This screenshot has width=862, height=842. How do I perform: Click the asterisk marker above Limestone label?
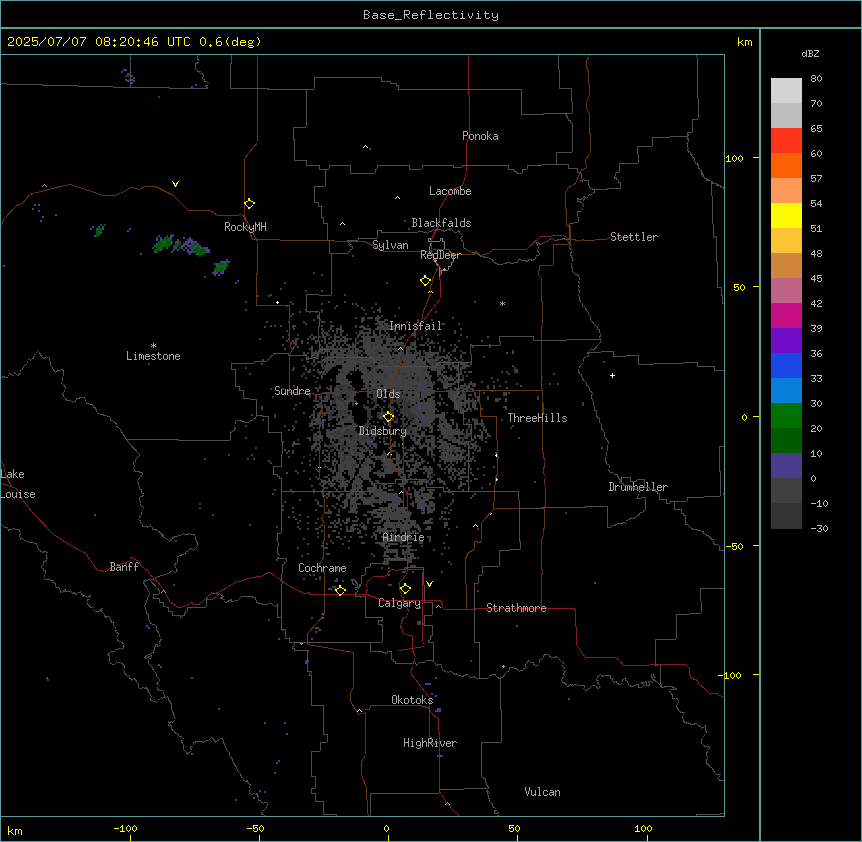pyautogui.click(x=153, y=346)
